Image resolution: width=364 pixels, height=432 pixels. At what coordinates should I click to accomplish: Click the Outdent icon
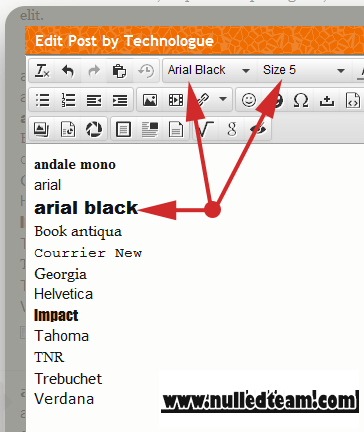(94, 100)
